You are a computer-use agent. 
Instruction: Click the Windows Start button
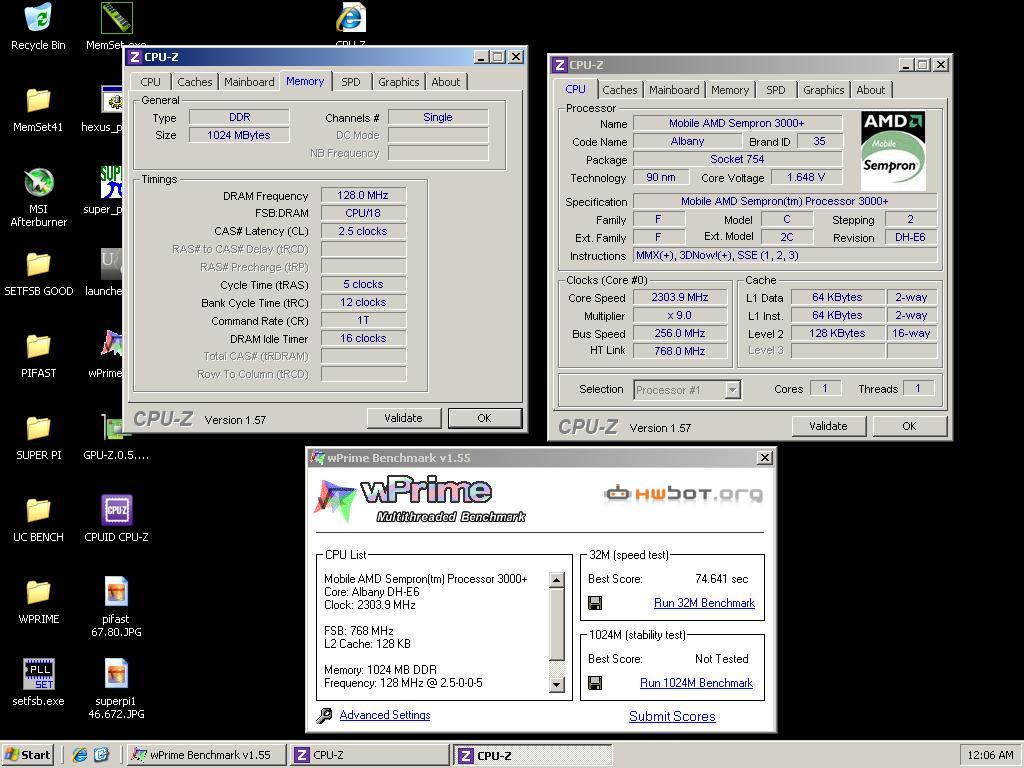[x=27, y=755]
